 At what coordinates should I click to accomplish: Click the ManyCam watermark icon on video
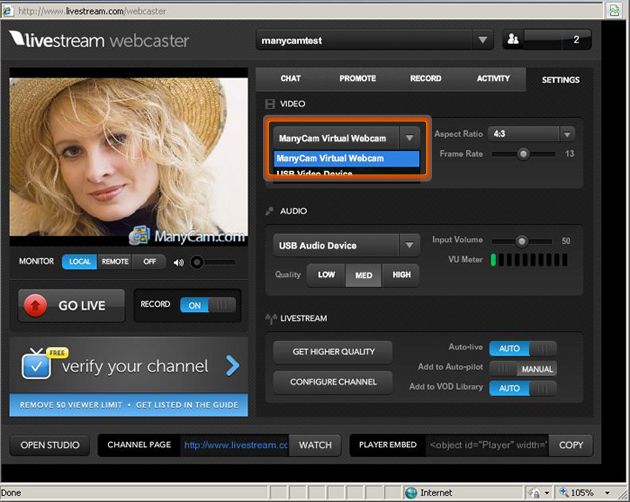[x=139, y=236]
